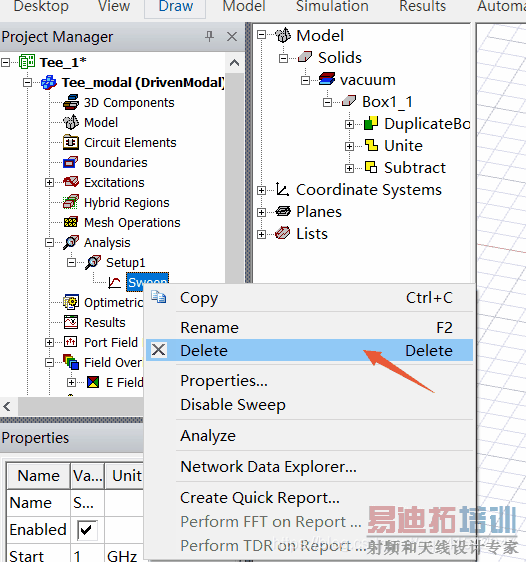Screen dimensions: 526x562
Task: Click the Results icon
Action: (x=71, y=322)
